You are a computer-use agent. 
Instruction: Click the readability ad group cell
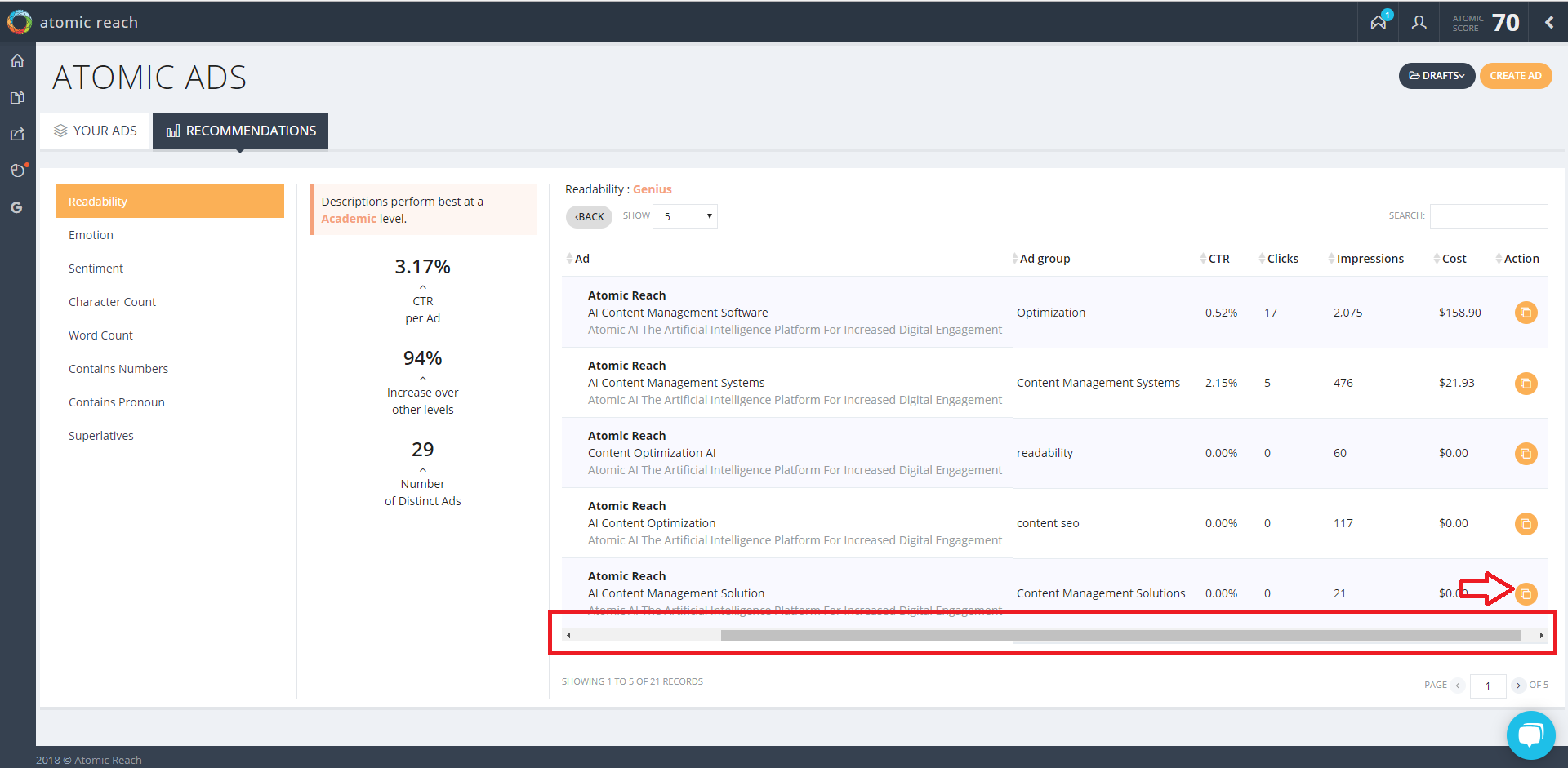pos(1045,453)
